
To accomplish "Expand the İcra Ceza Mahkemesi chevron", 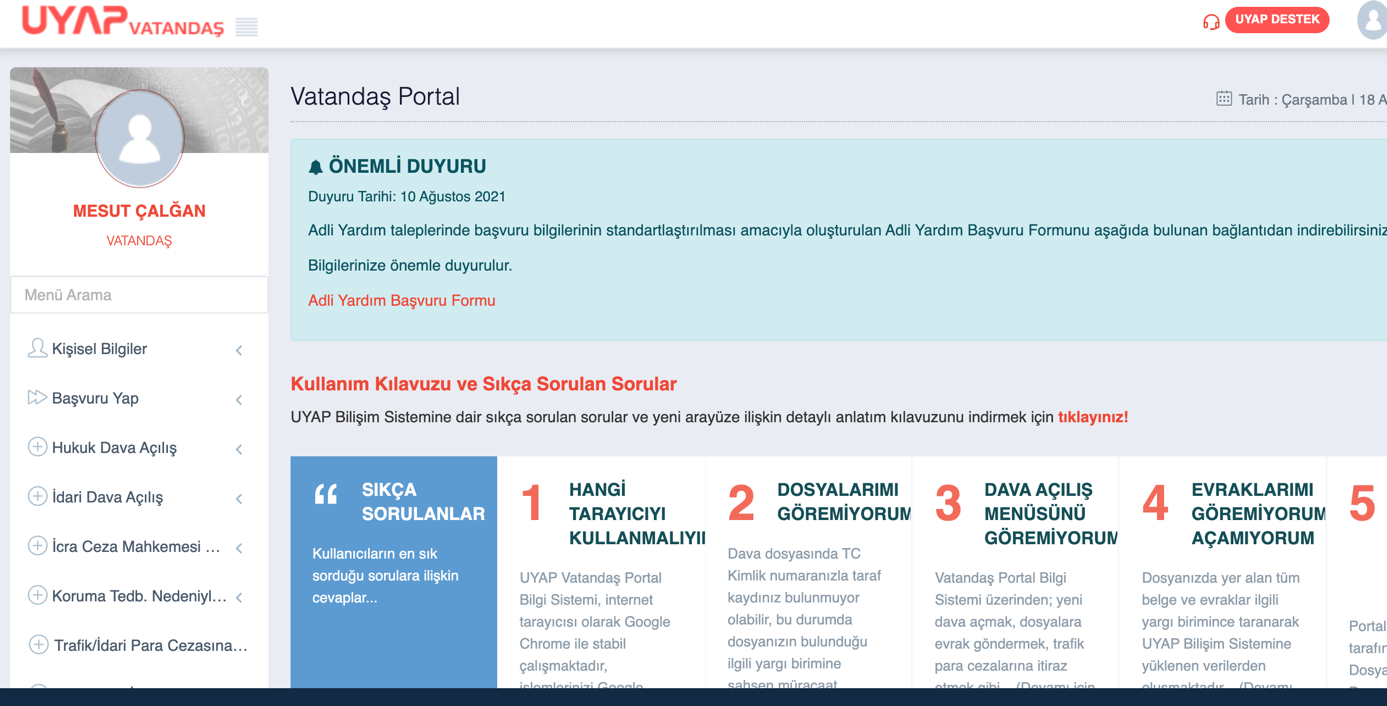I will point(239,548).
